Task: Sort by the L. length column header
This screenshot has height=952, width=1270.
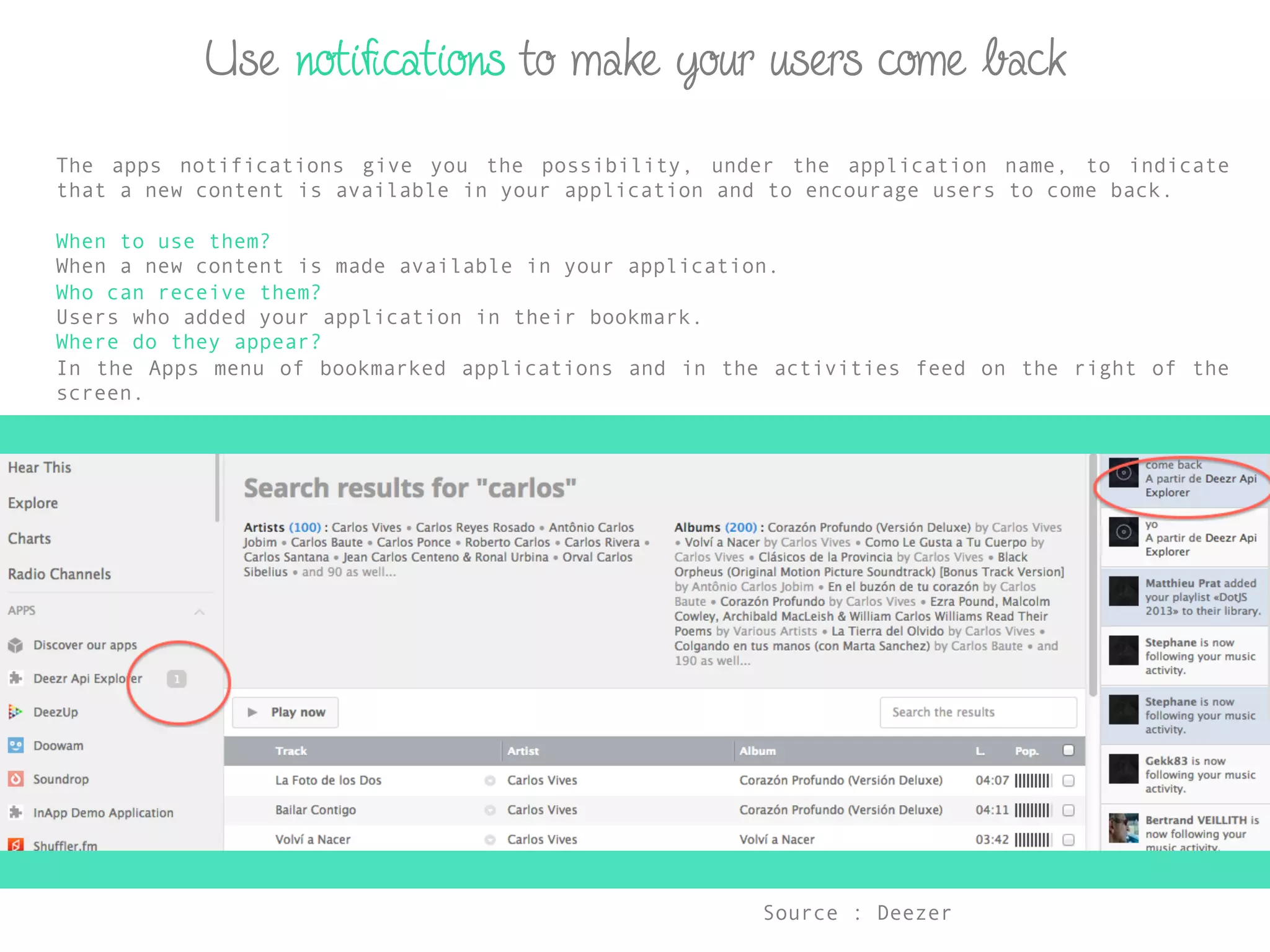Action: coord(980,751)
